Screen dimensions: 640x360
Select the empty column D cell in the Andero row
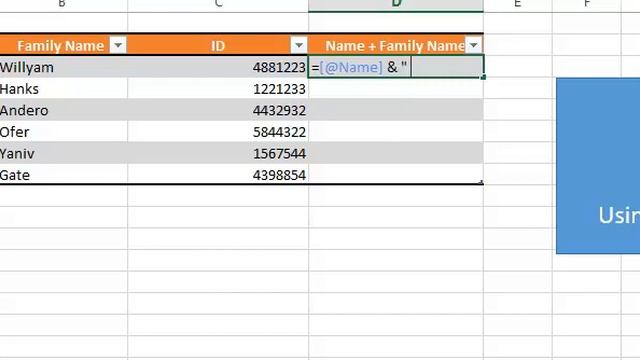click(x=396, y=110)
